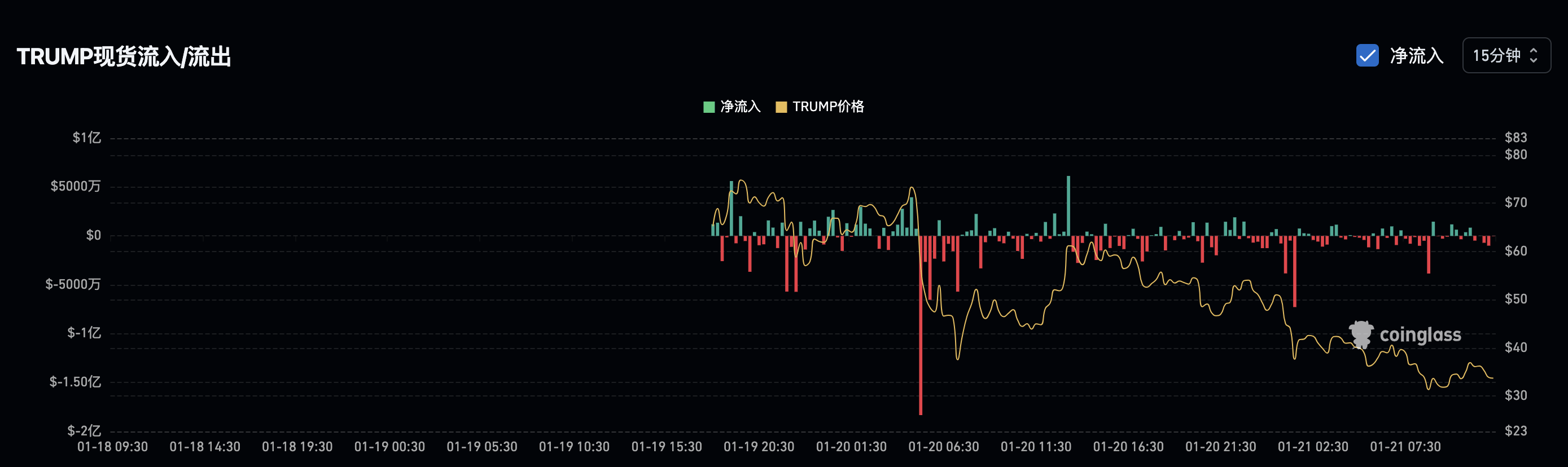This screenshot has width=1568, height=467.
Task: Click the 01-18 09:30 time axis label
Action: (x=113, y=447)
